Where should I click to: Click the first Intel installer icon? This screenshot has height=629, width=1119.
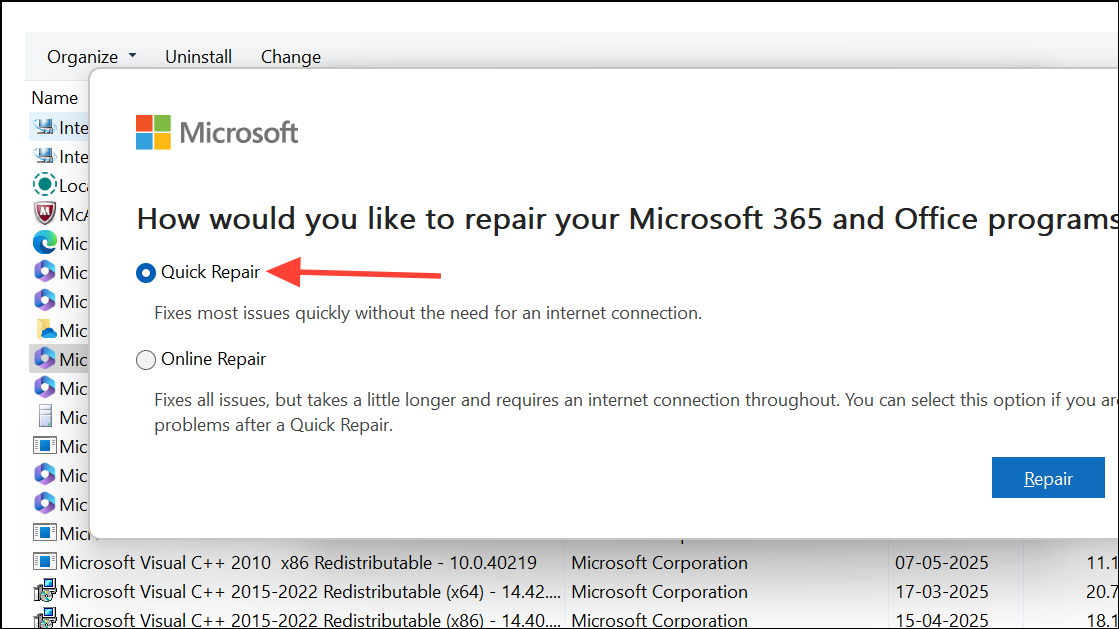[x=44, y=127]
